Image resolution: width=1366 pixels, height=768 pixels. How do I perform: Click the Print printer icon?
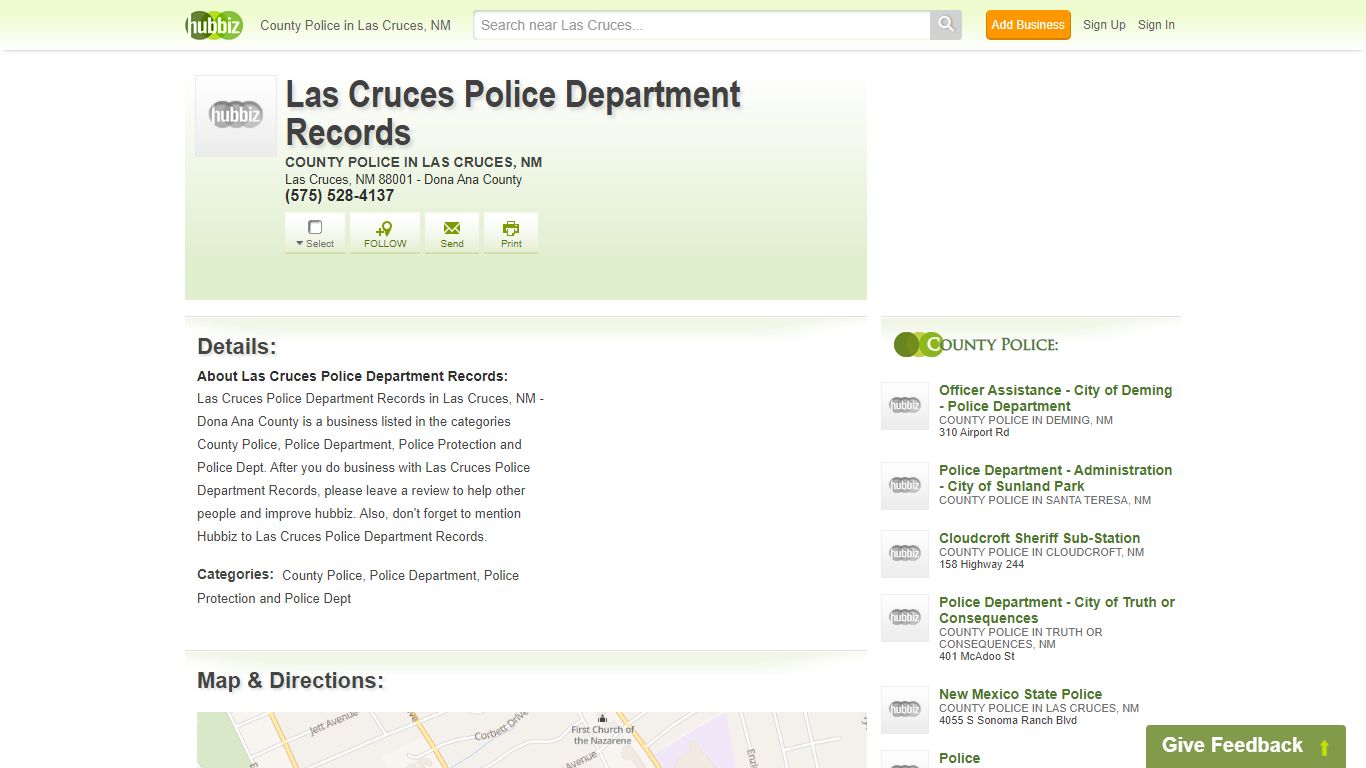[x=511, y=228]
